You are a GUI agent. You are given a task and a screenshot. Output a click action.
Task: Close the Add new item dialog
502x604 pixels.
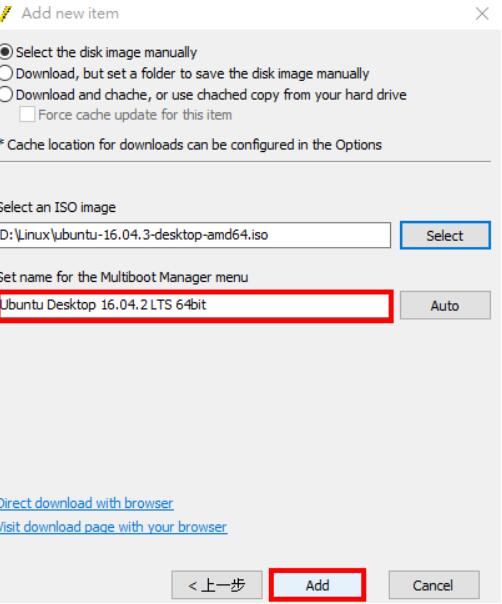pos(482,14)
